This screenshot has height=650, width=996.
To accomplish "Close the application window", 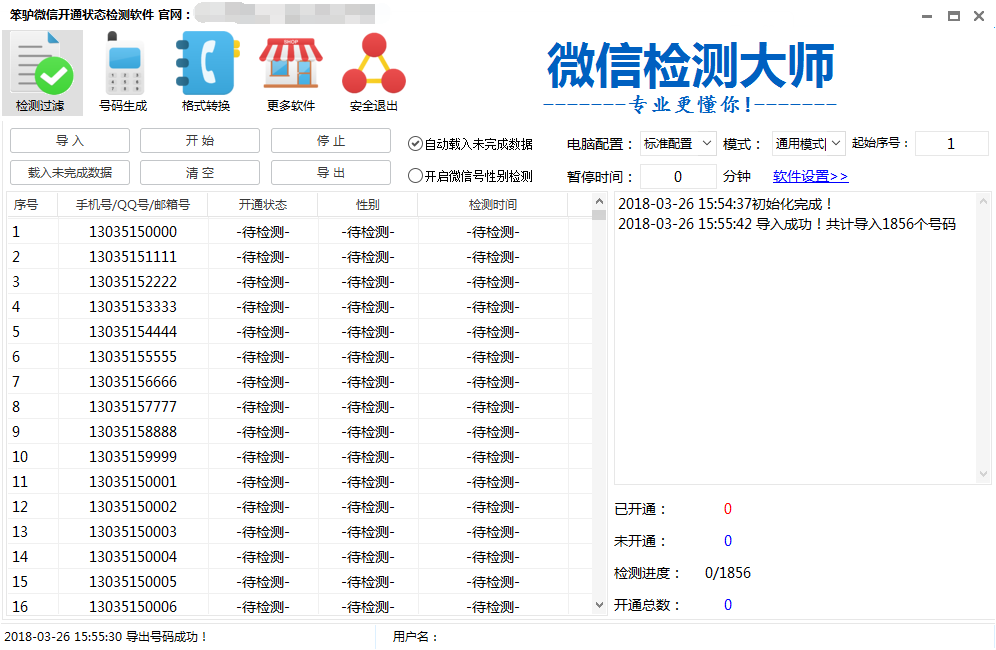I will coord(979,16).
